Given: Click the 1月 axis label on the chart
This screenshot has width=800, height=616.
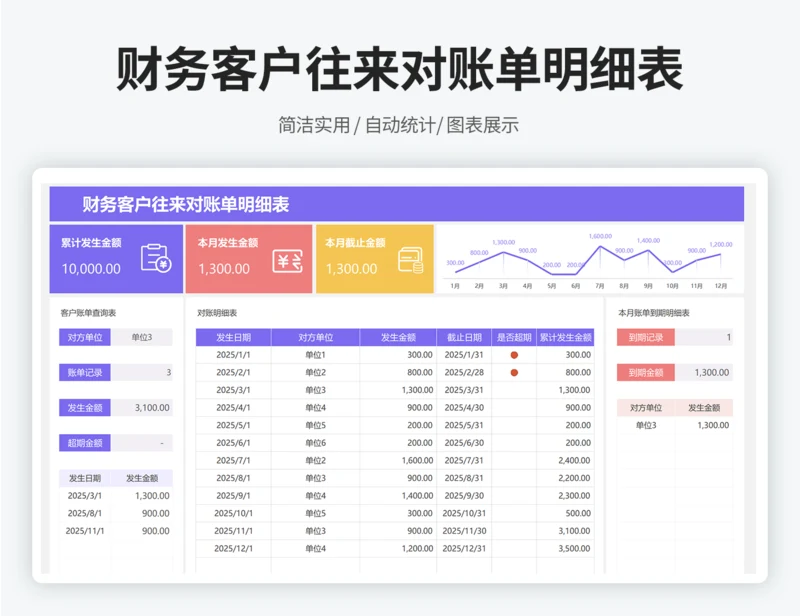Looking at the screenshot, I should point(455,286).
